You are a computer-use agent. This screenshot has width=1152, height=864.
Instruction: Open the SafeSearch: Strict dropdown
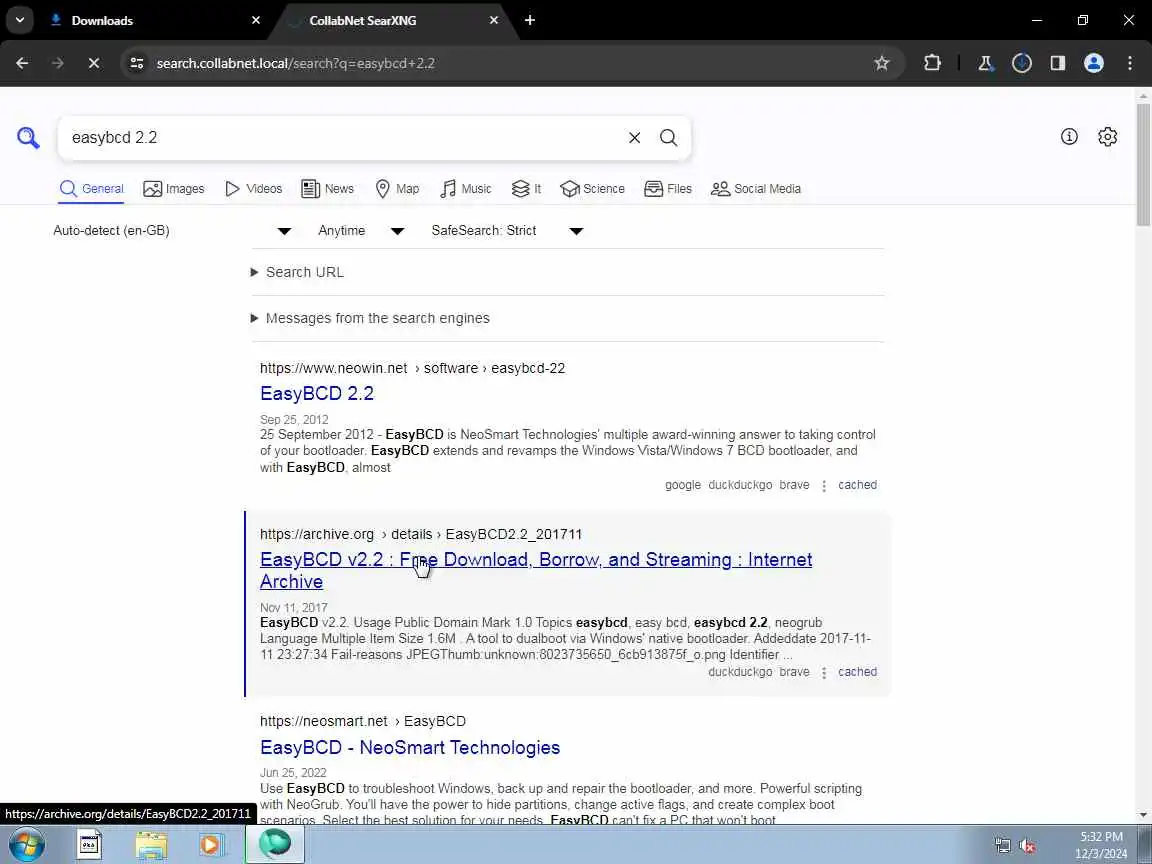click(x=507, y=231)
